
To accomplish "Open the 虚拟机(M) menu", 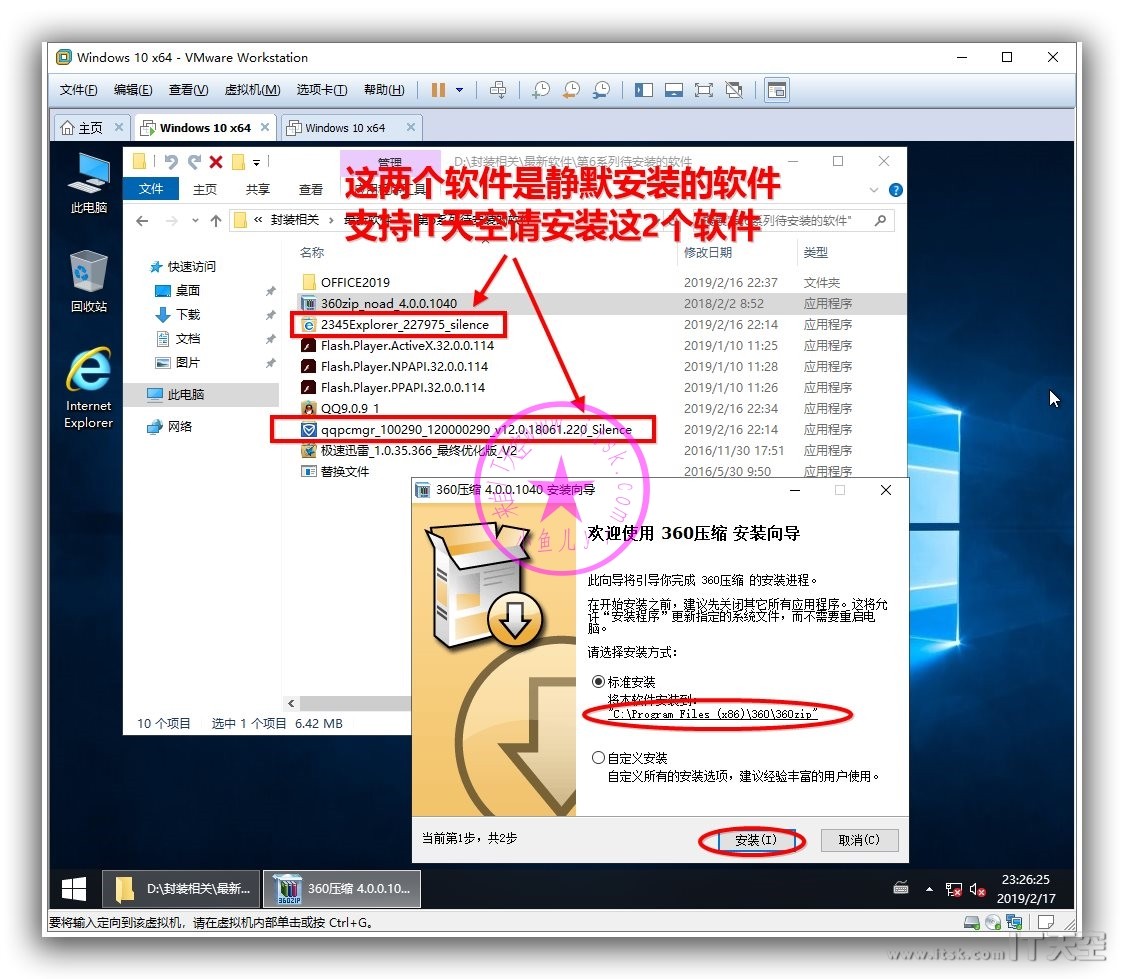I will click(x=252, y=90).
